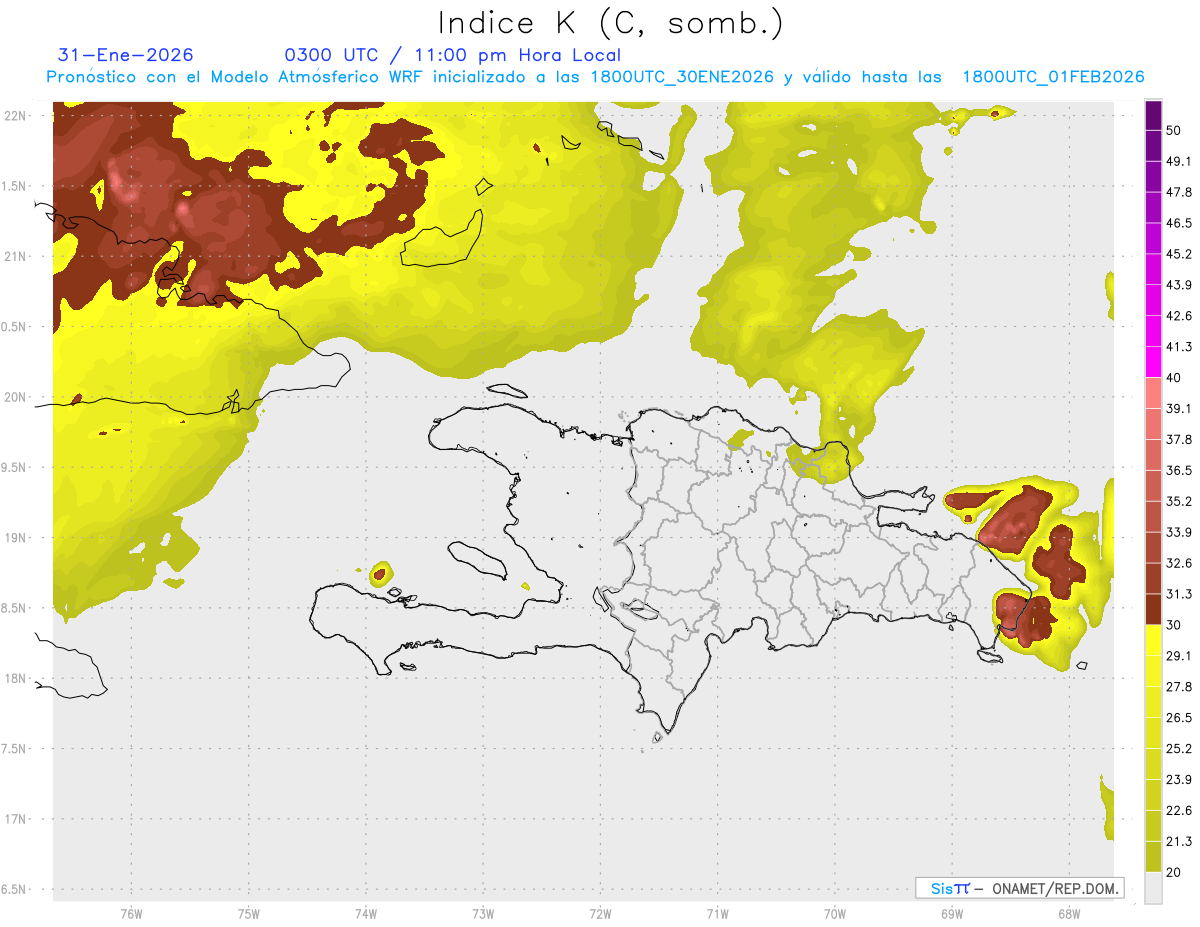Click the 22N latitude axis label
This screenshot has height=927, width=1200.
click(16, 115)
